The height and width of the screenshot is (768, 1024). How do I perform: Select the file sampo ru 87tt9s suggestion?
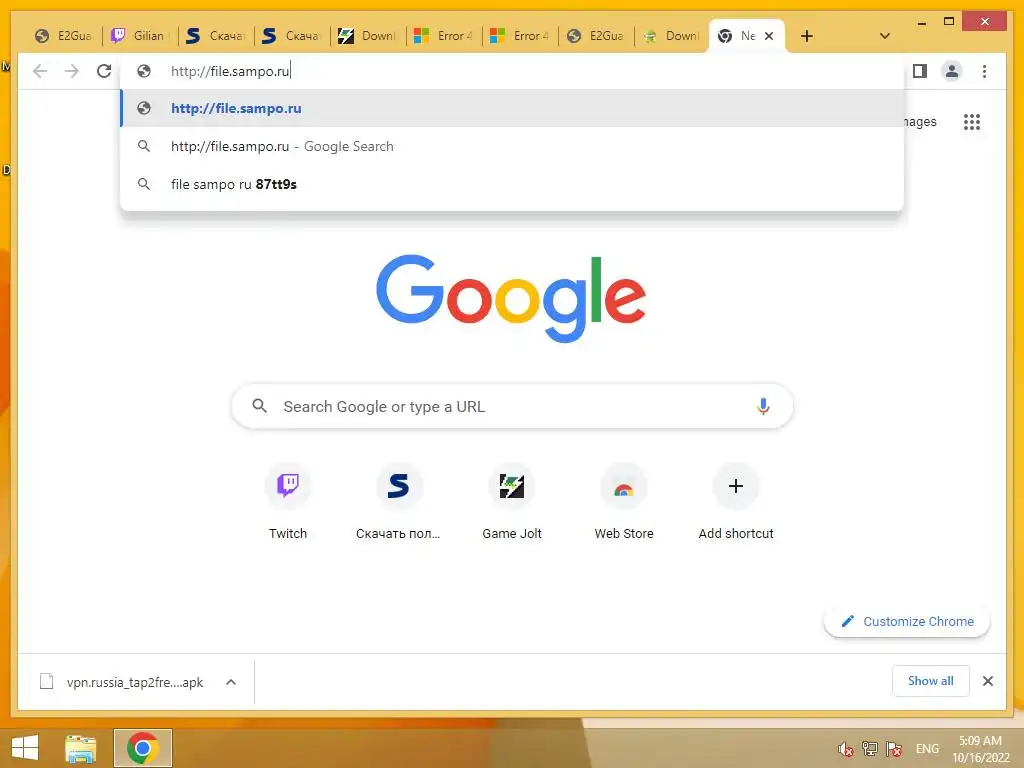point(513,184)
